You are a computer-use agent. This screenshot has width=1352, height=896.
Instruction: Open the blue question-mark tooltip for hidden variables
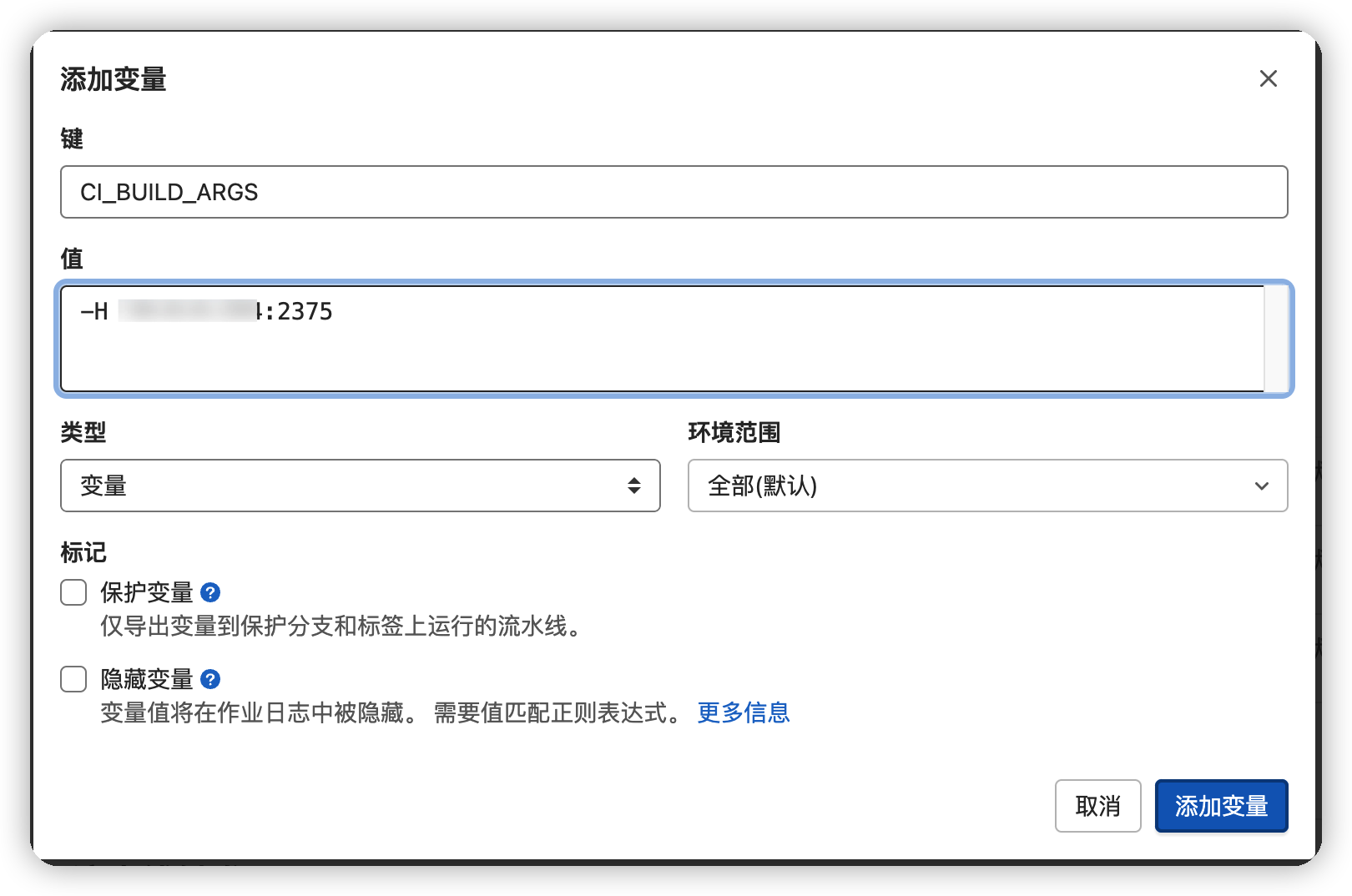click(x=210, y=680)
